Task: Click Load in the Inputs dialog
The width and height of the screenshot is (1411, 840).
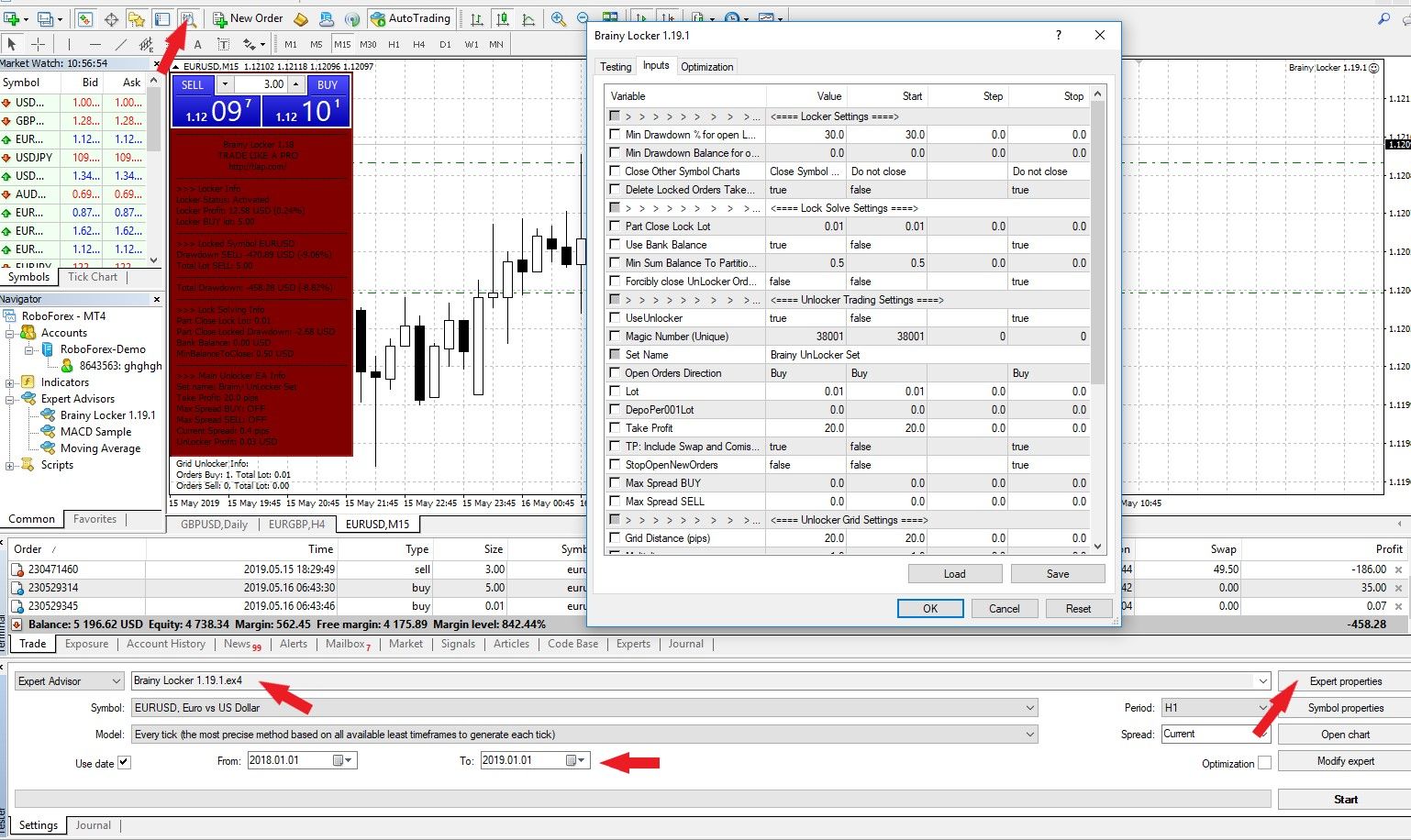Action: 954,574
